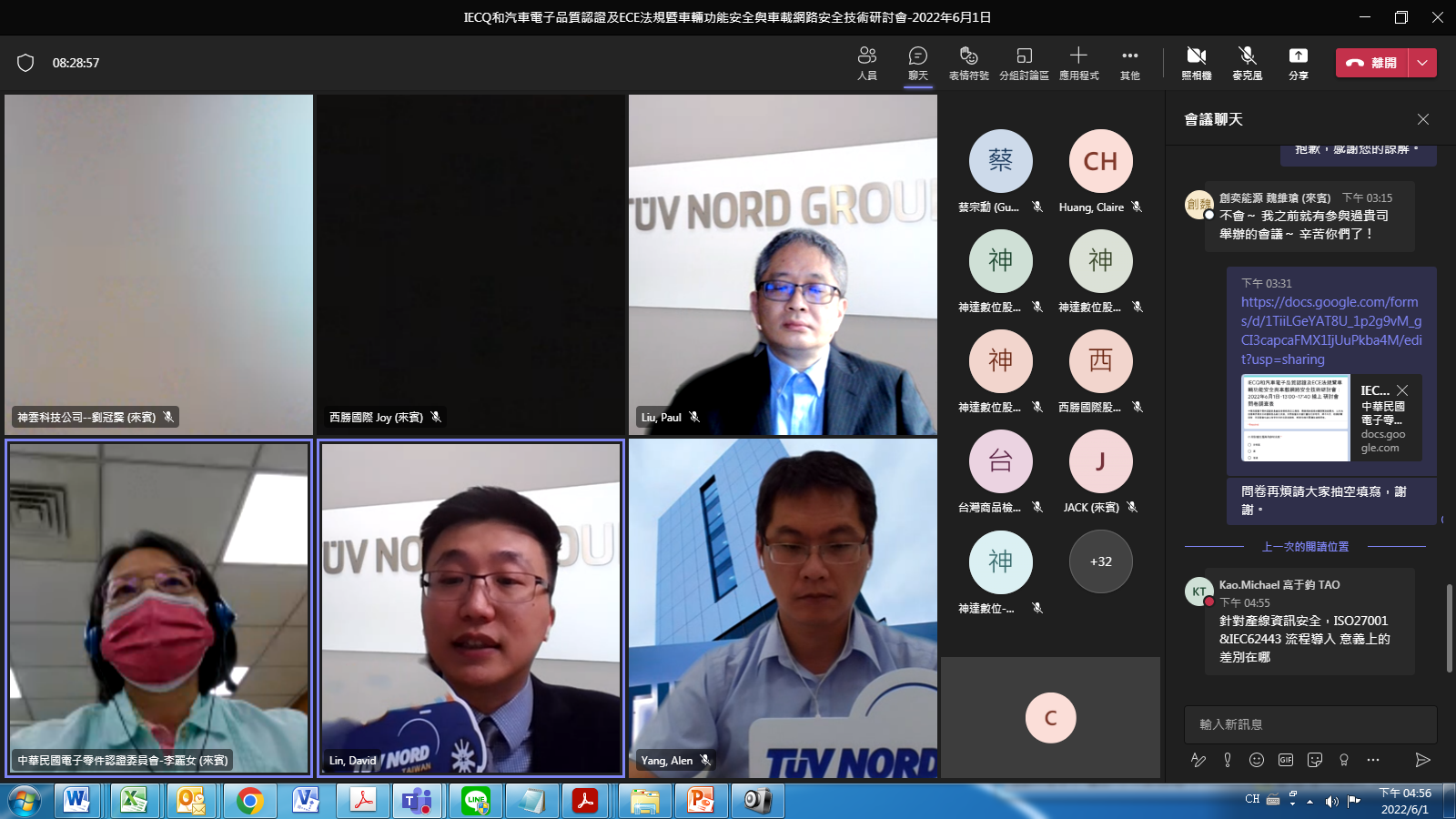Screen dimensions: 1456x819
Task: Open PowerPoint from the taskbar
Action: tap(701, 801)
